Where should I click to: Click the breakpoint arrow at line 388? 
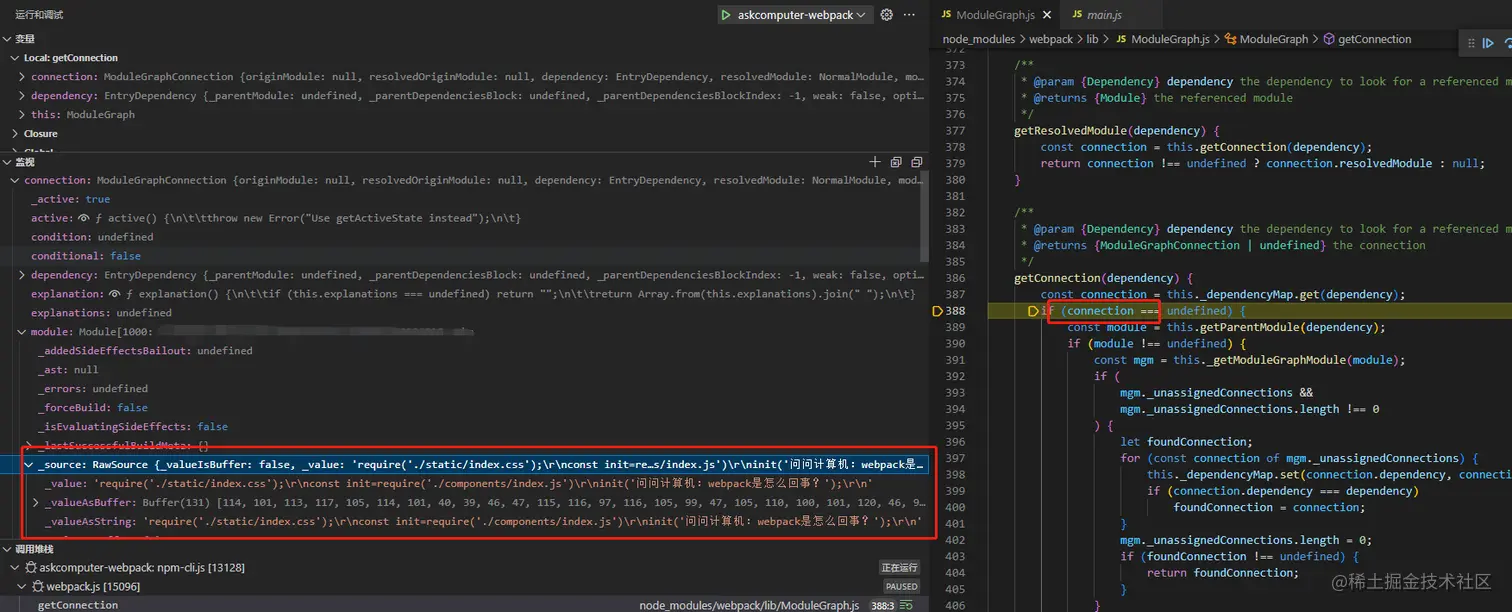(x=937, y=311)
